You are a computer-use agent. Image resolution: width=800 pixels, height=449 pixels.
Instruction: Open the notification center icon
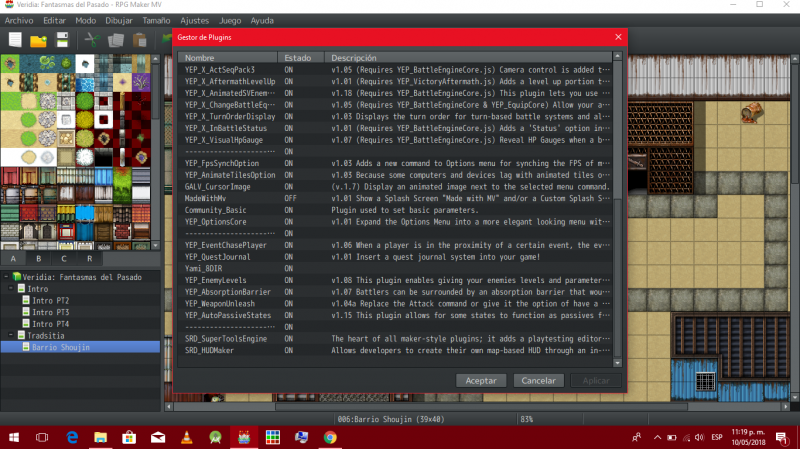(781, 437)
